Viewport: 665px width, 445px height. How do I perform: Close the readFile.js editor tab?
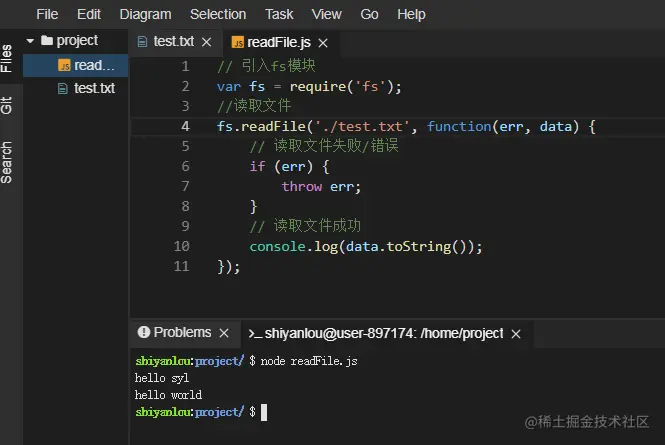[x=323, y=43]
